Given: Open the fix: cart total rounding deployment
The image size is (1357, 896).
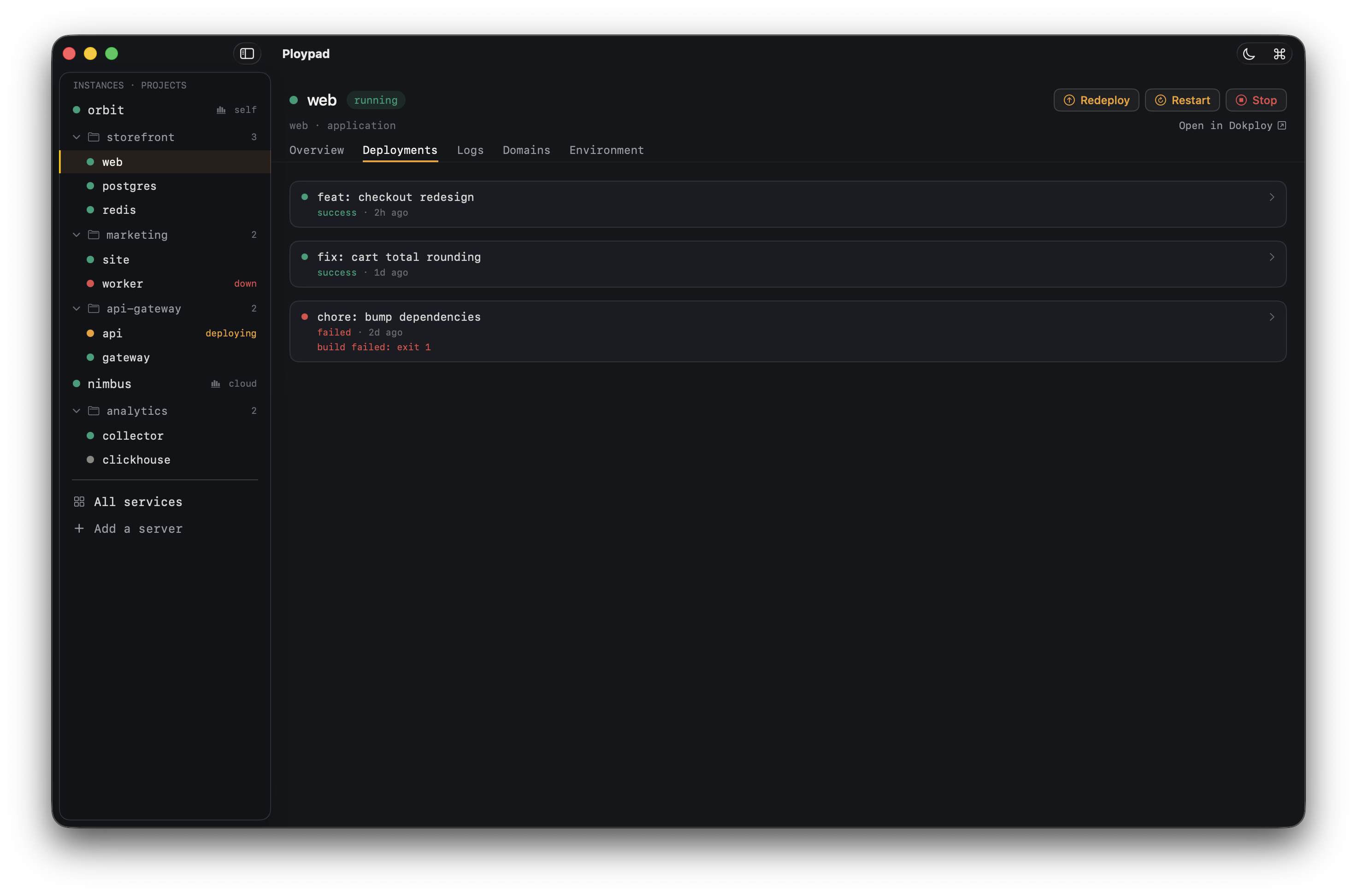Looking at the screenshot, I should pos(787,264).
